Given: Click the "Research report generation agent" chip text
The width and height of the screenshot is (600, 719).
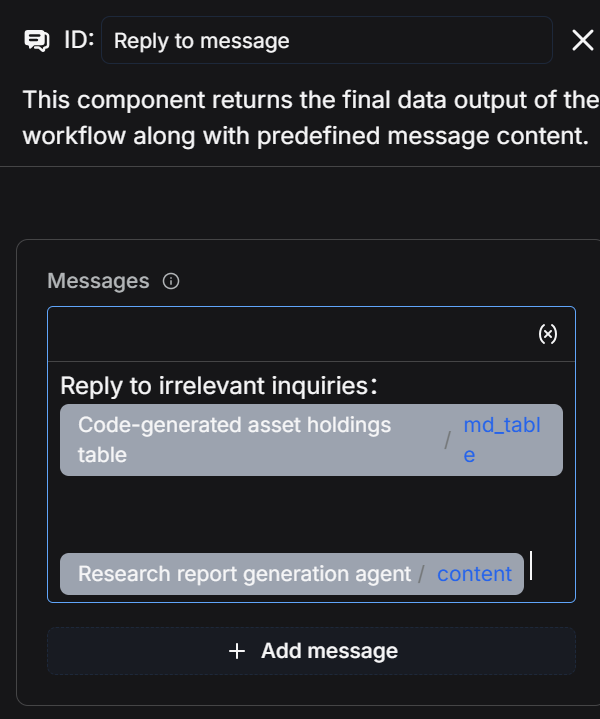Looking at the screenshot, I should [244, 574].
